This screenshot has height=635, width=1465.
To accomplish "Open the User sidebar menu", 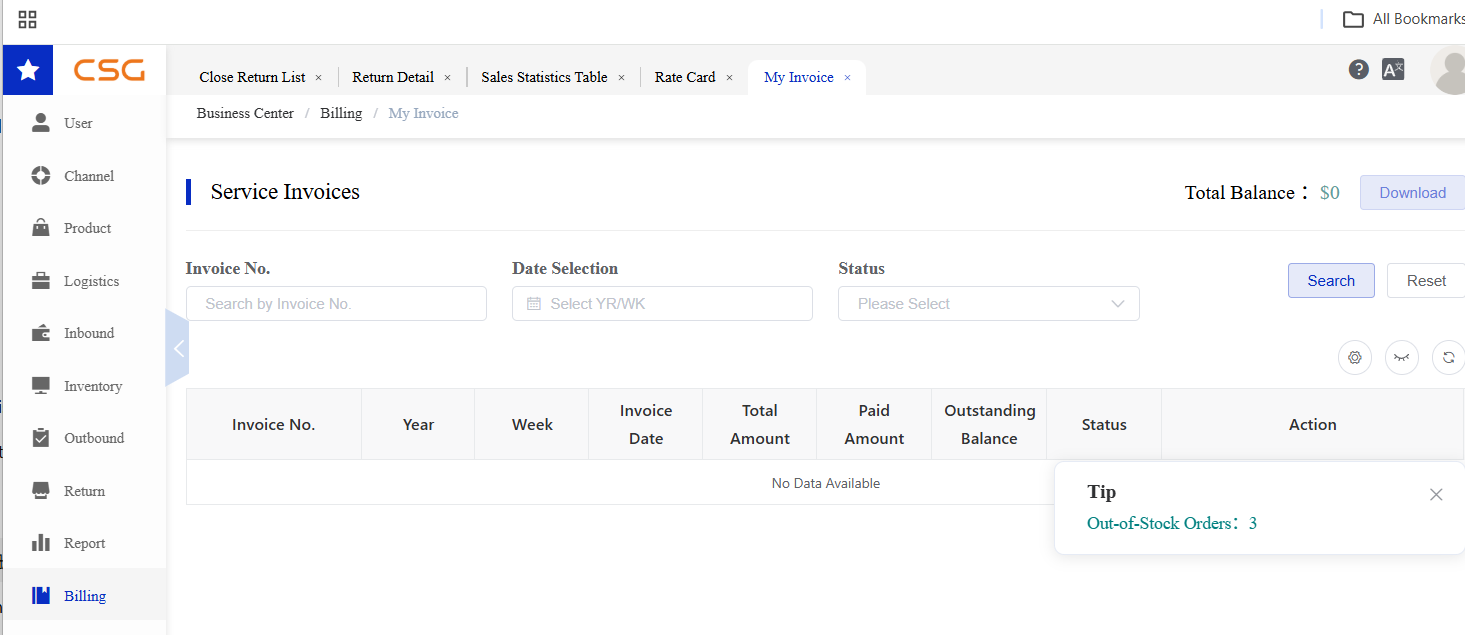I will click(x=84, y=123).
